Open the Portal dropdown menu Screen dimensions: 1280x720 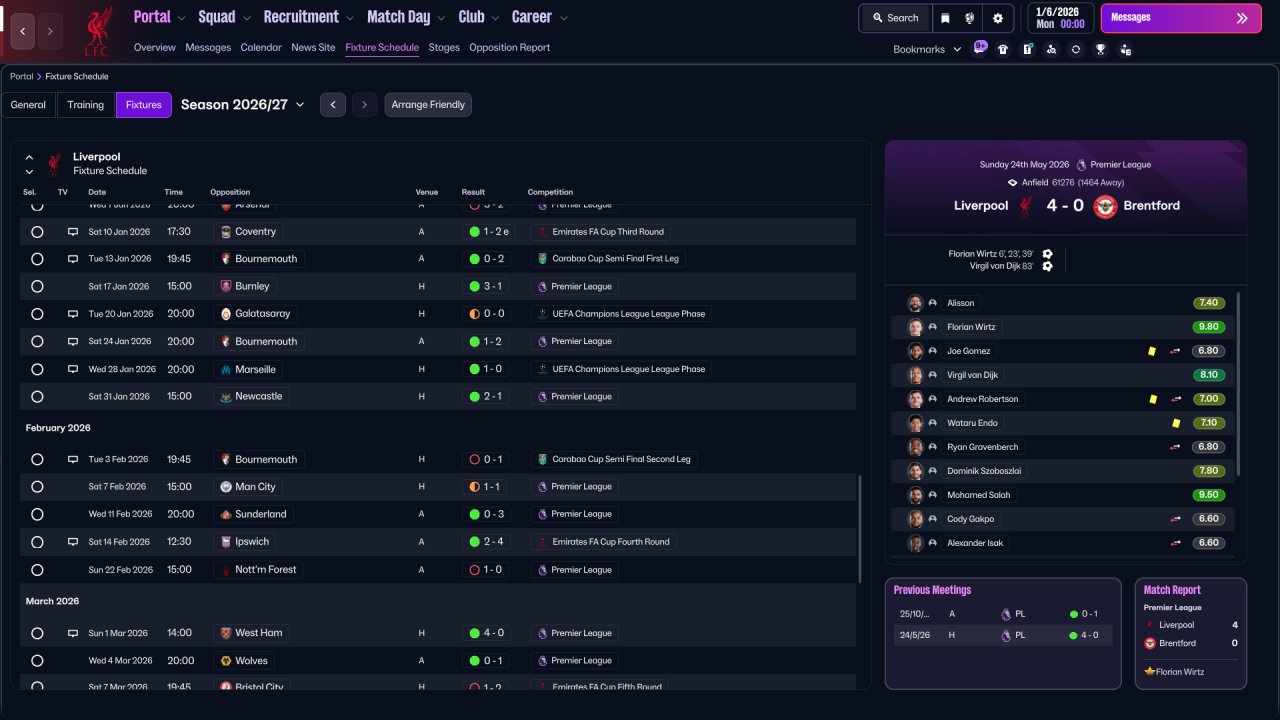point(160,17)
